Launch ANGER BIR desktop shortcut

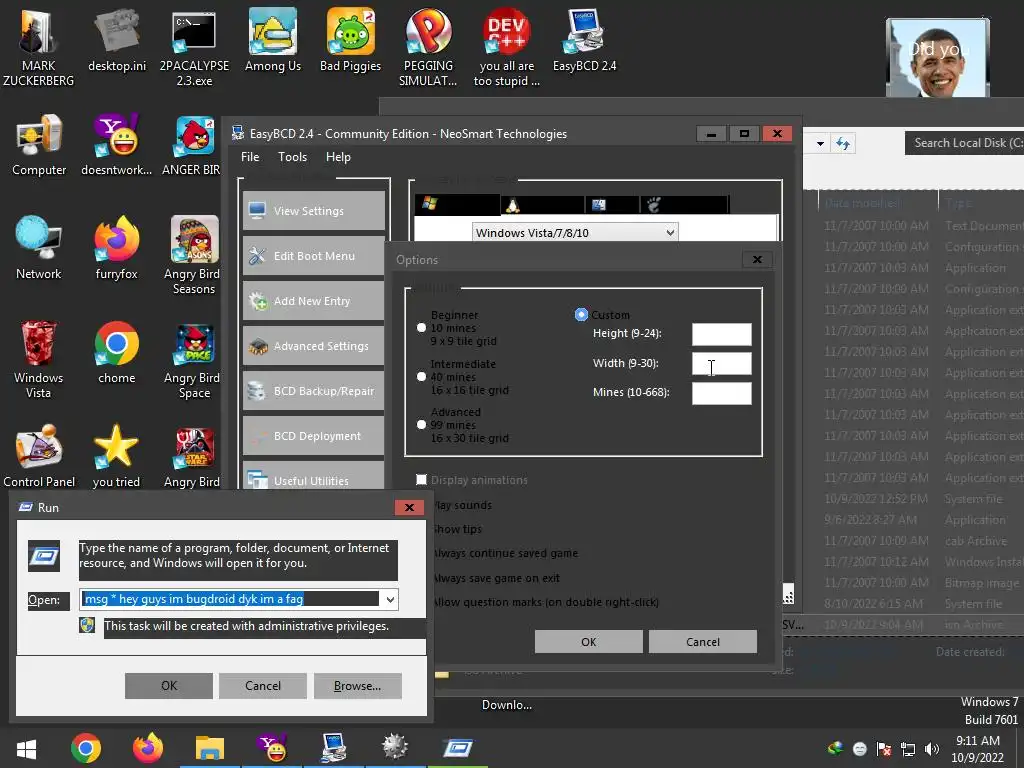click(191, 145)
